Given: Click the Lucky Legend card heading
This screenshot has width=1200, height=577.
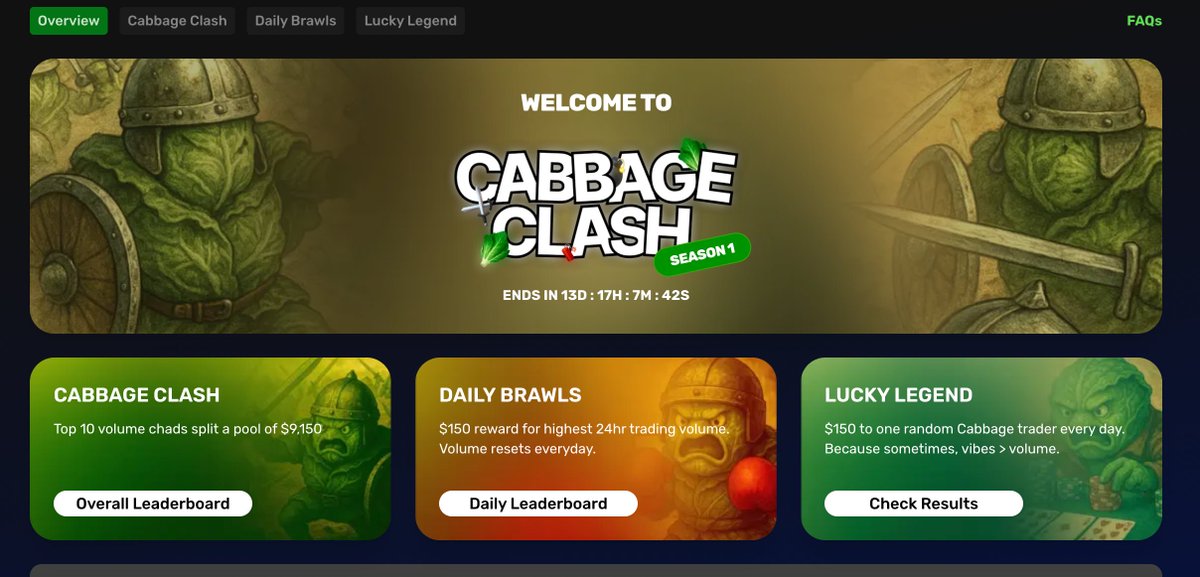Looking at the screenshot, I should coord(899,395).
